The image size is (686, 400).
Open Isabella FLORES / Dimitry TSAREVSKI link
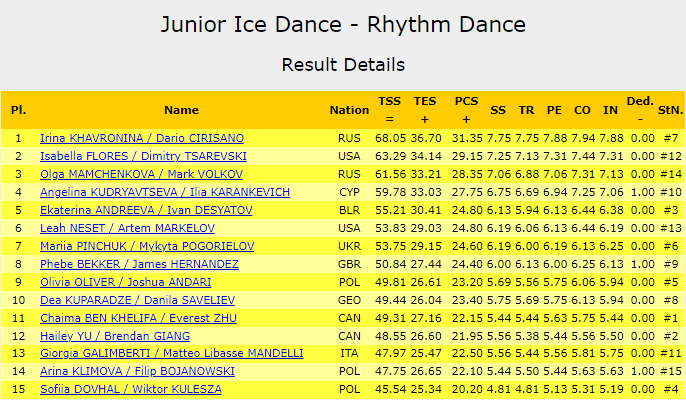[143, 156]
